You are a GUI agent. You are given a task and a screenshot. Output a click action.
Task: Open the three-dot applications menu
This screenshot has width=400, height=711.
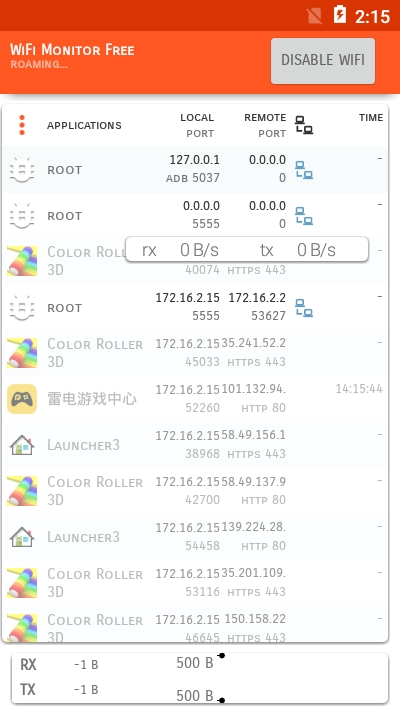pyautogui.click(x=22, y=125)
